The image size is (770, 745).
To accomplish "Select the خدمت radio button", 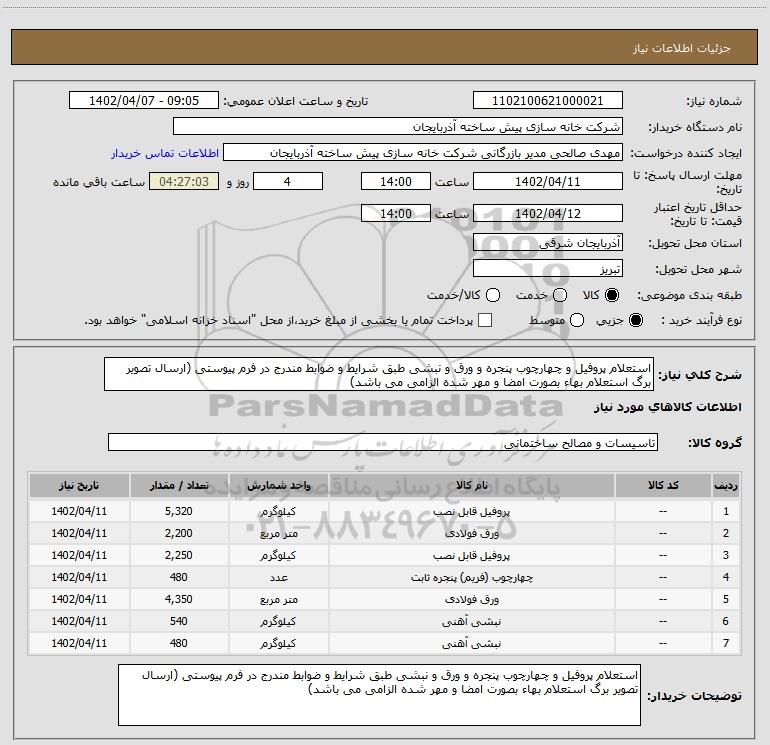I will point(560,295).
